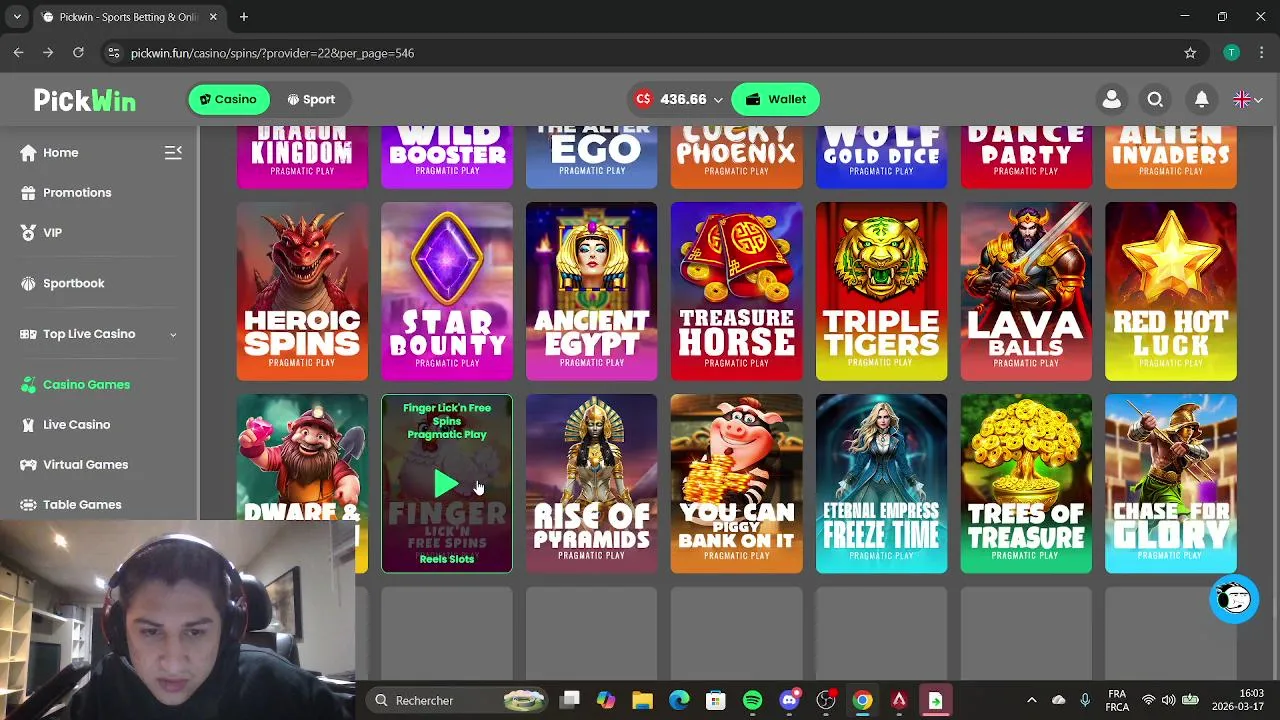The image size is (1280, 720).
Task: Switch to the Sport tab
Action: [311, 99]
